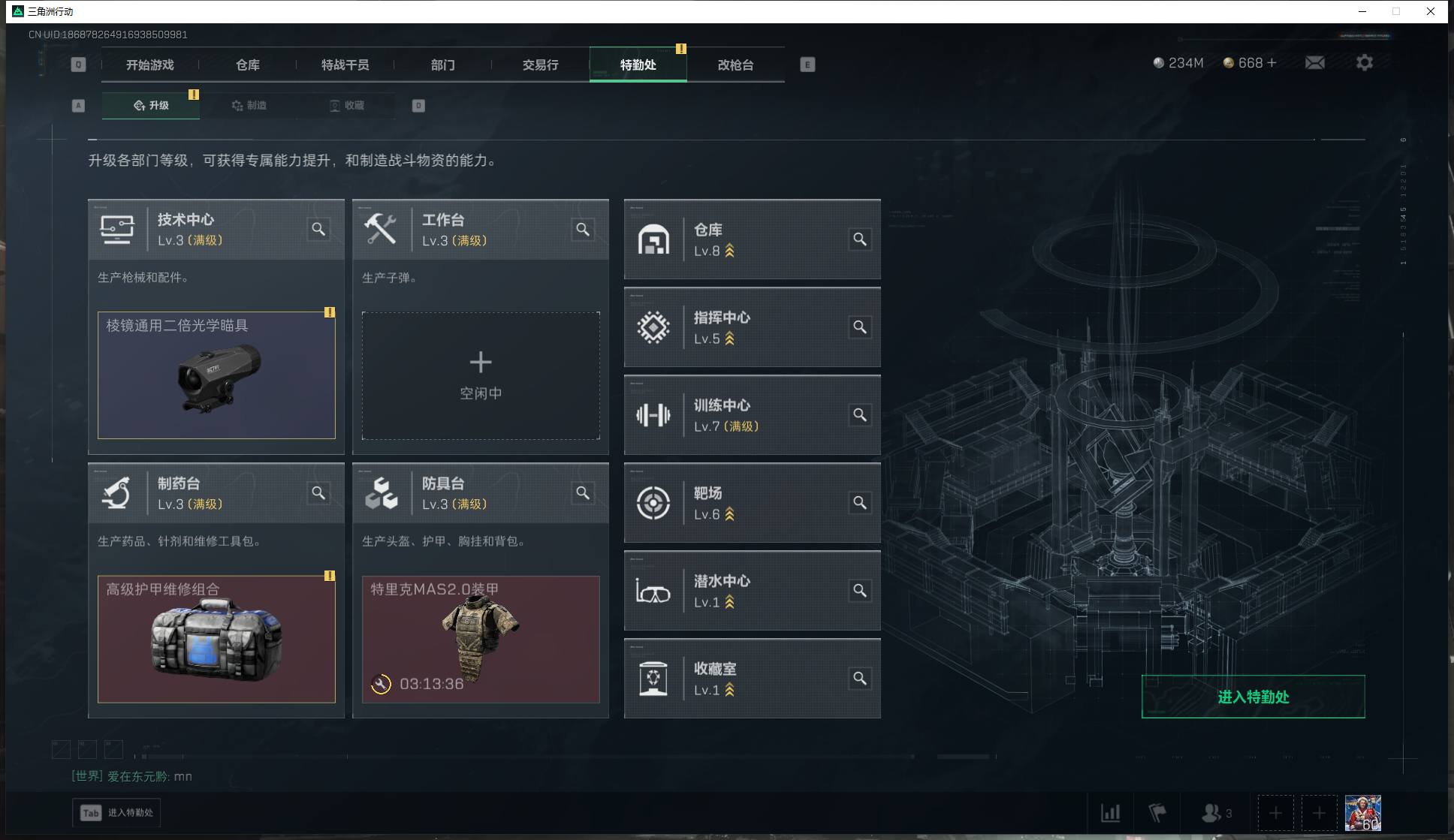Viewport: 1454px width, 840px height.
Task: Open the statistics bar chart icon
Action: click(x=1110, y=813)
